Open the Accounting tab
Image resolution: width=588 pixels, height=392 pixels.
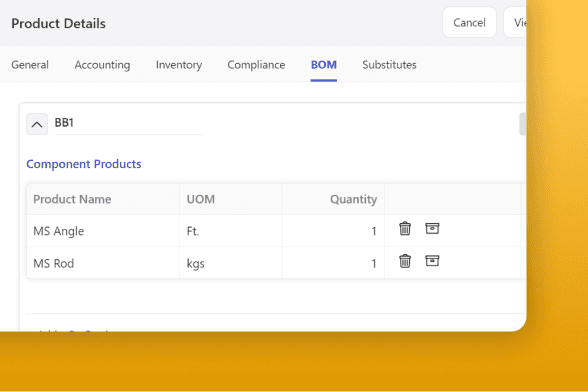(x=102, y=65)
